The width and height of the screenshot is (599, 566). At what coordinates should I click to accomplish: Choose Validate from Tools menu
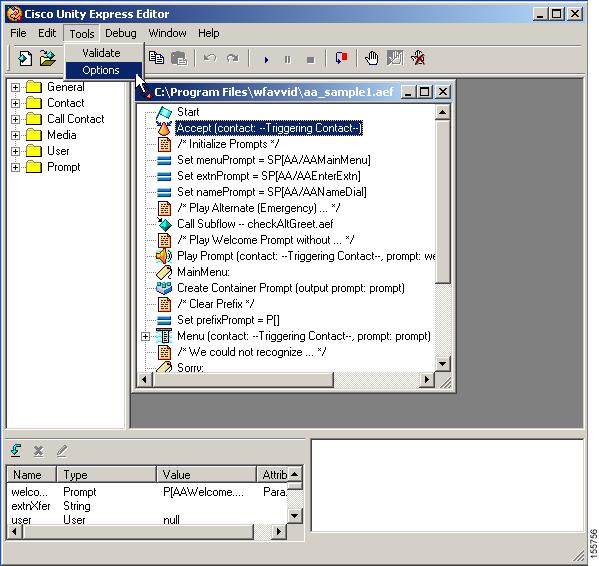[101, 53]
